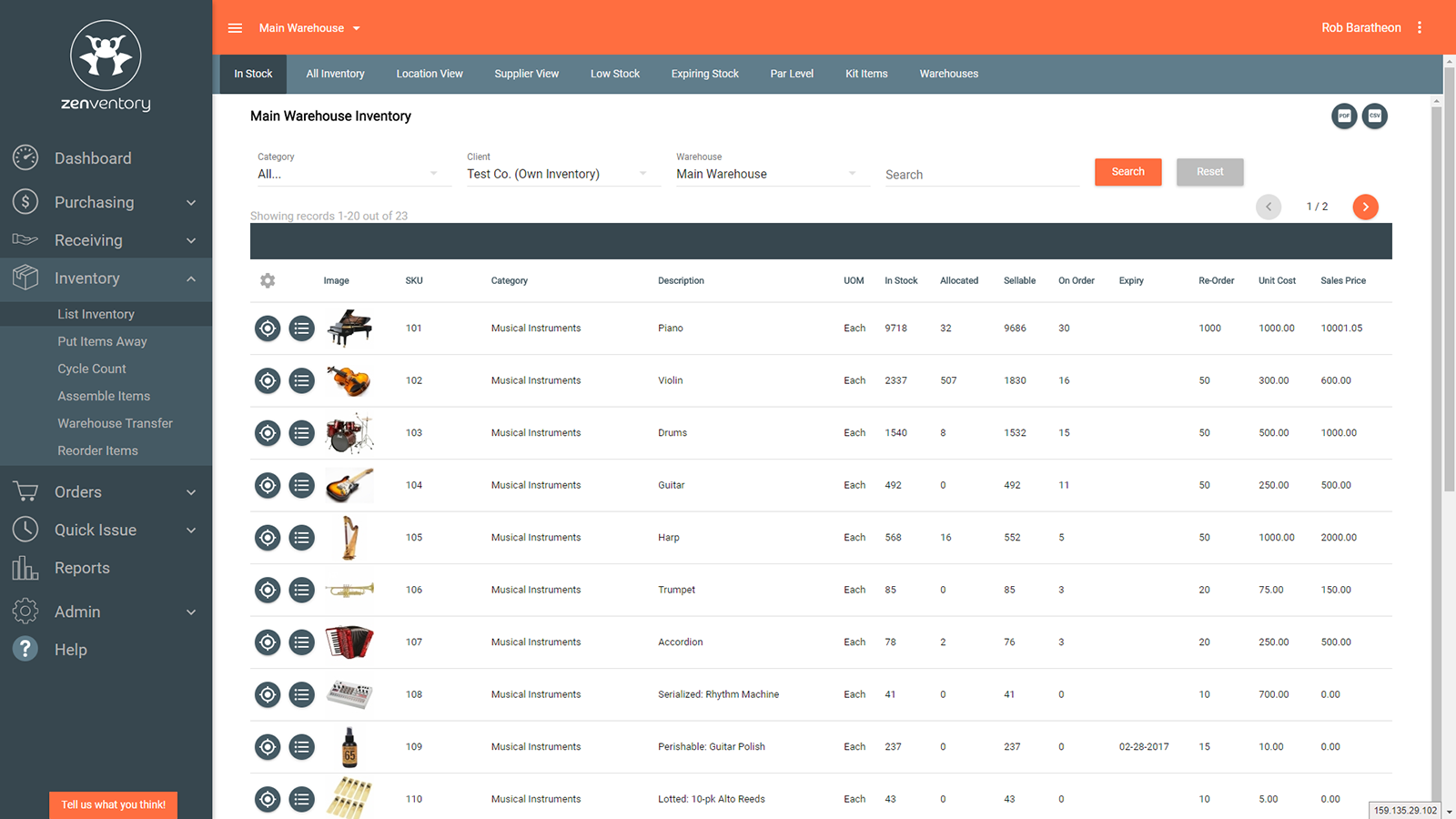Viewport: 1456px width, 819px height.
Task: Click the hamburger menu beside Main Warehouse
Action: click(x=235, y=27)
